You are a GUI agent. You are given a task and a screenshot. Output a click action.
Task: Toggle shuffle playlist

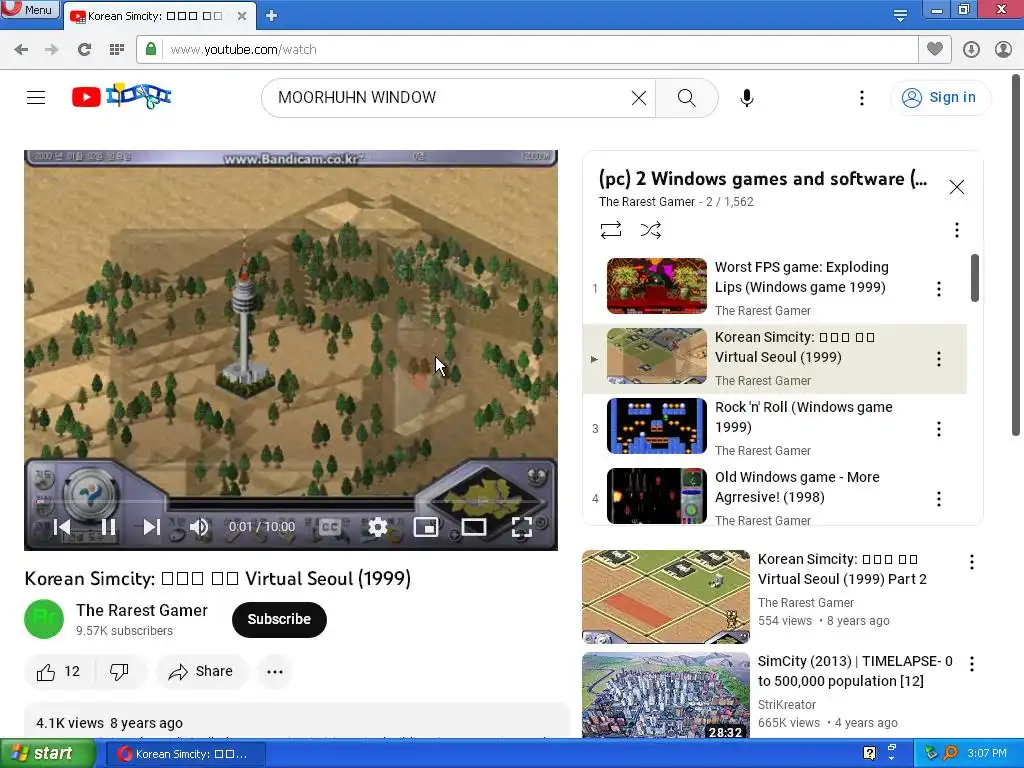650,230
